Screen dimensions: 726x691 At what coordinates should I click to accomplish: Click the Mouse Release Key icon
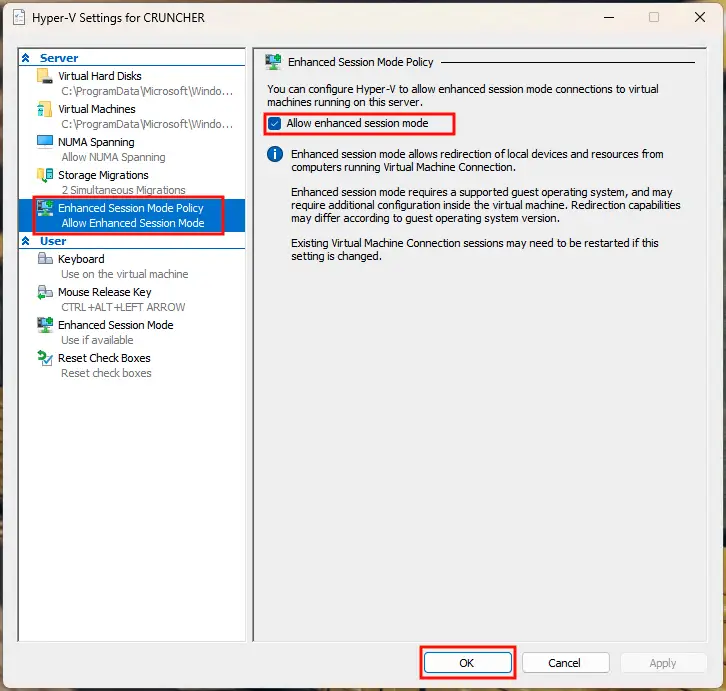[x=45, y=292]
